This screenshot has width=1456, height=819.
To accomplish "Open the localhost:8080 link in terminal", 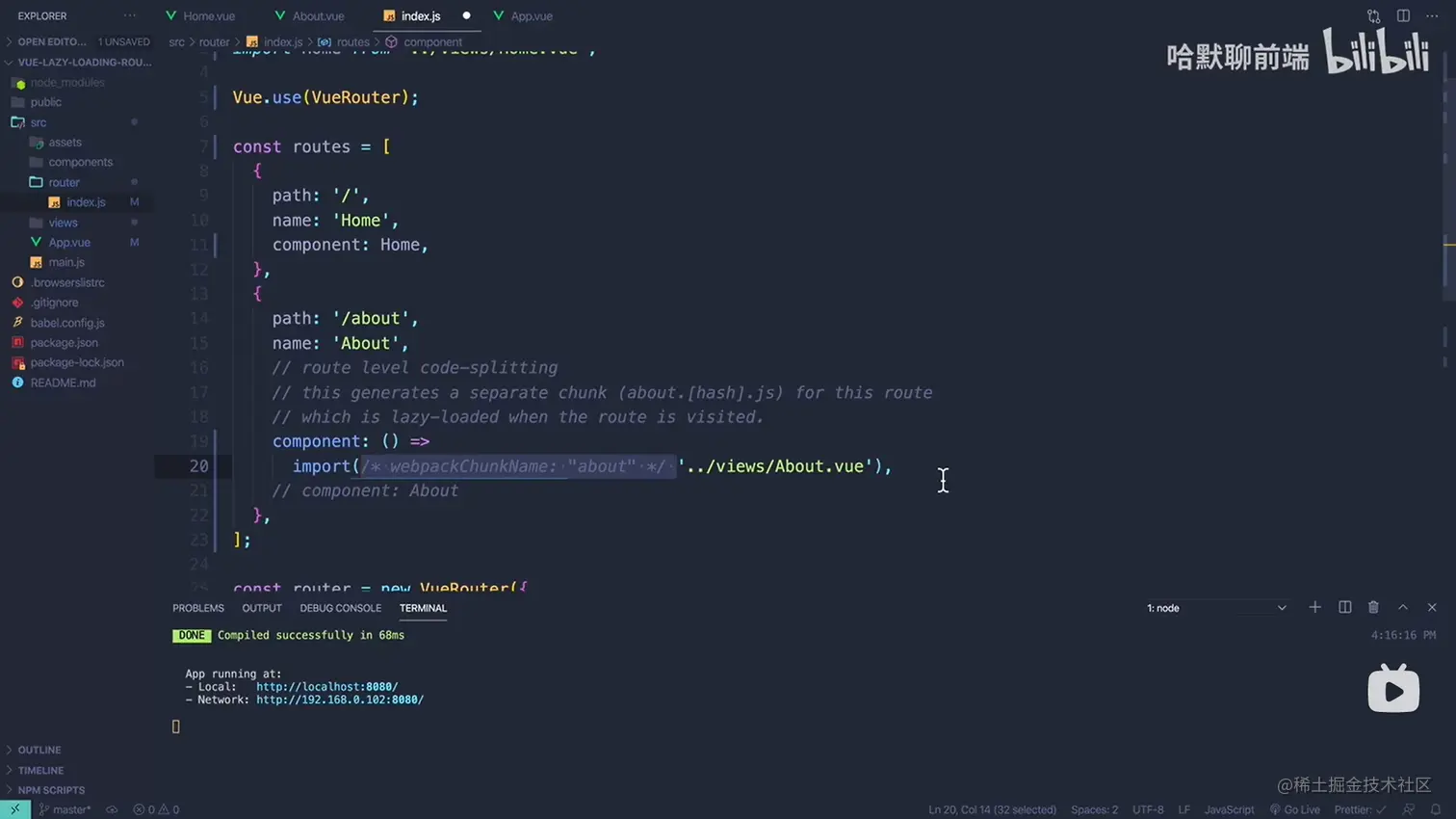I will pos(326,687).
